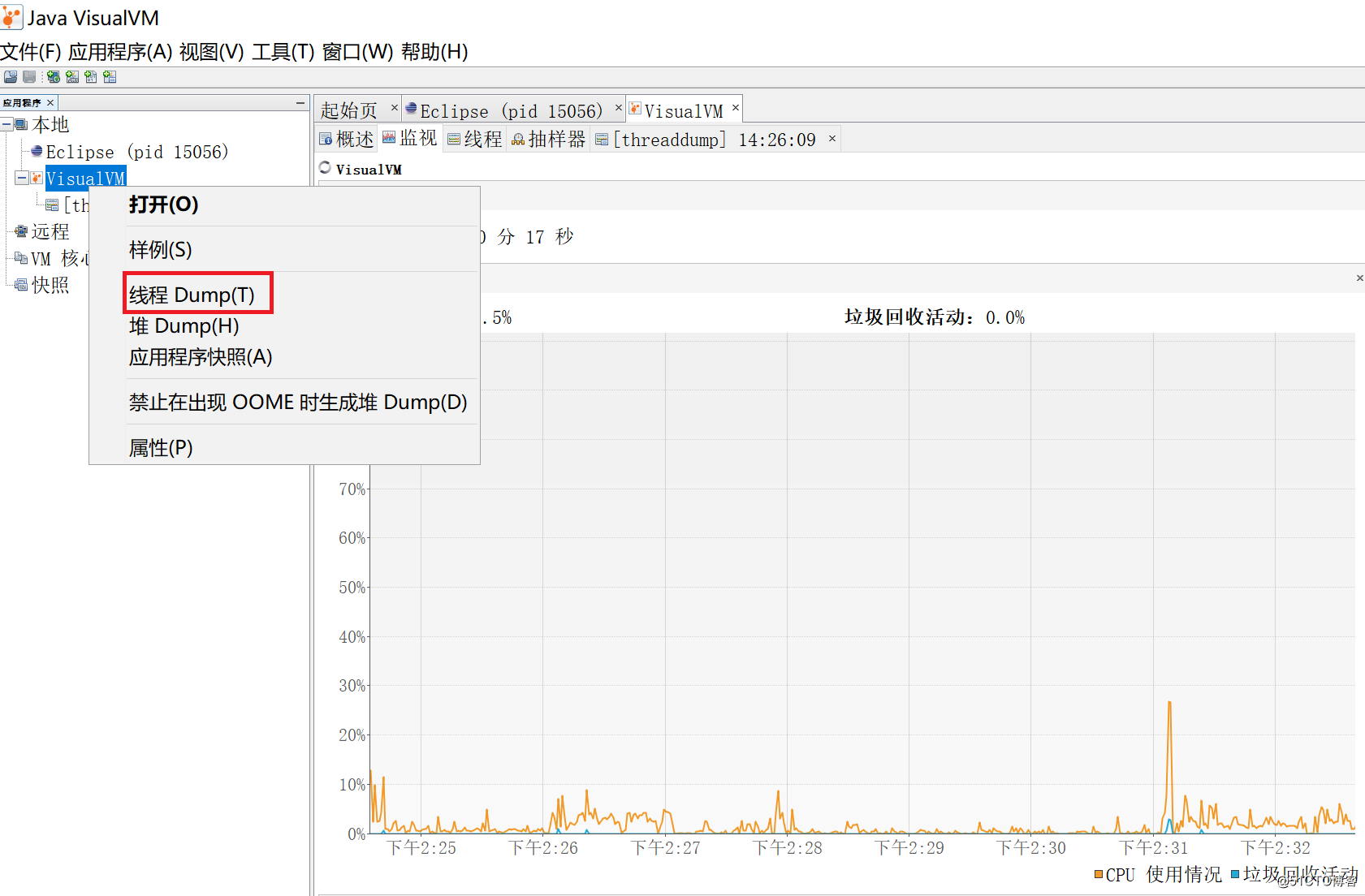Select the 远程 tree node label

pyautogui.click(x=50, y=231)
